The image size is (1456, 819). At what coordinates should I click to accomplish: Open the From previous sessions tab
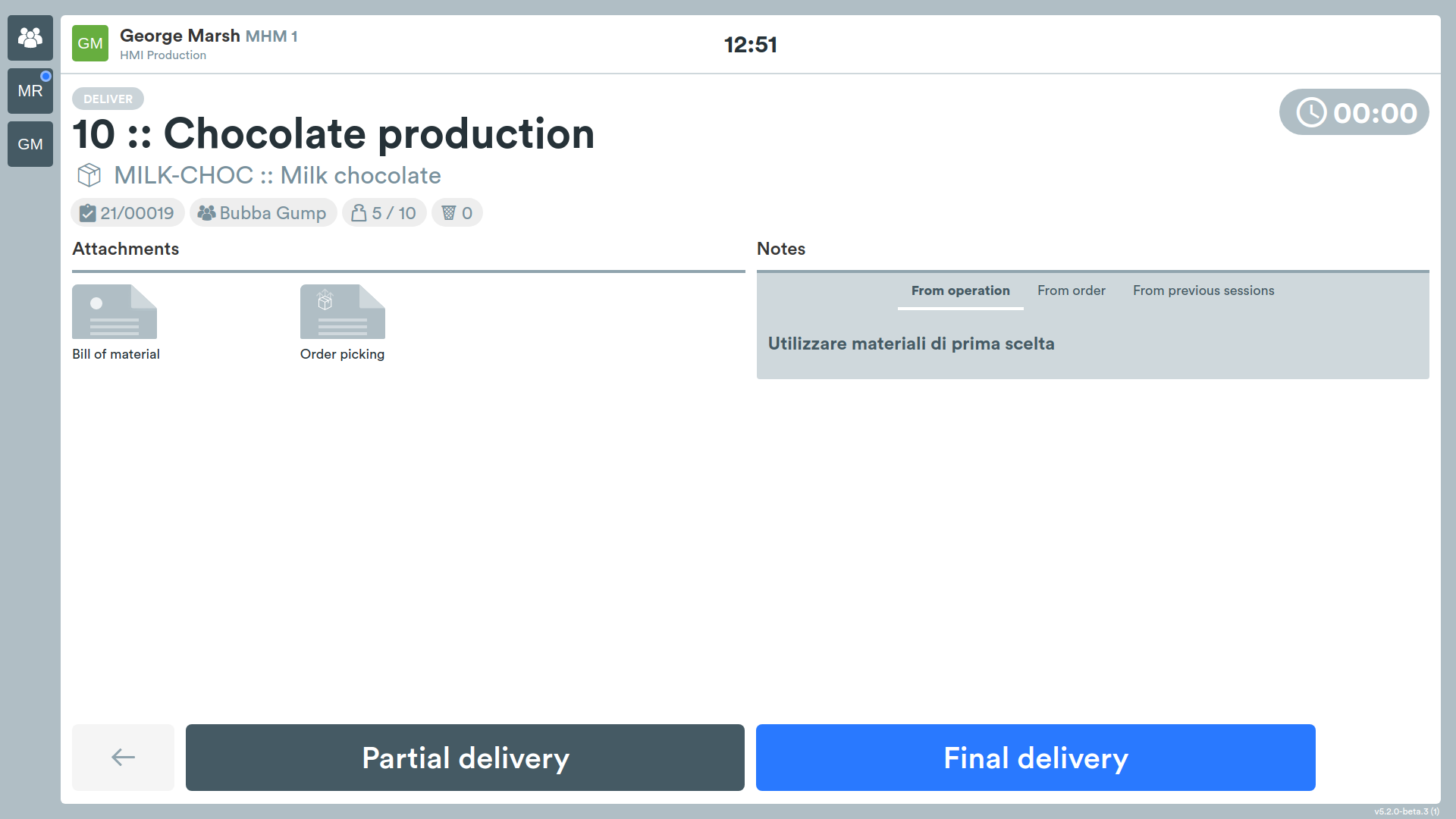[x=1203, y=291]
